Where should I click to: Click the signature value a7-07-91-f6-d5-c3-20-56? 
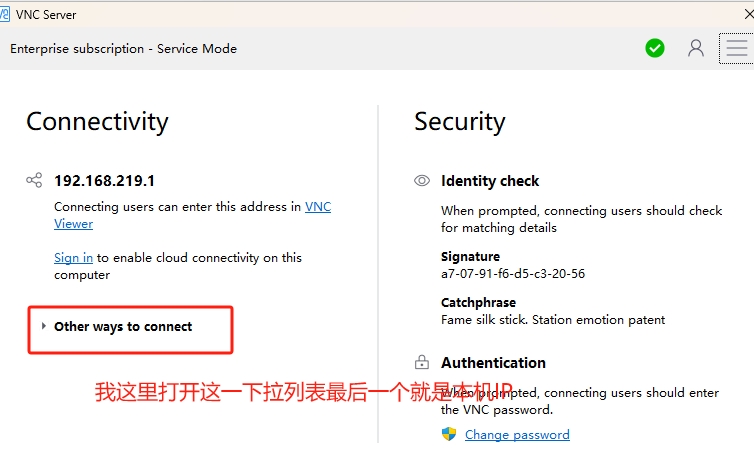(513, 273)
